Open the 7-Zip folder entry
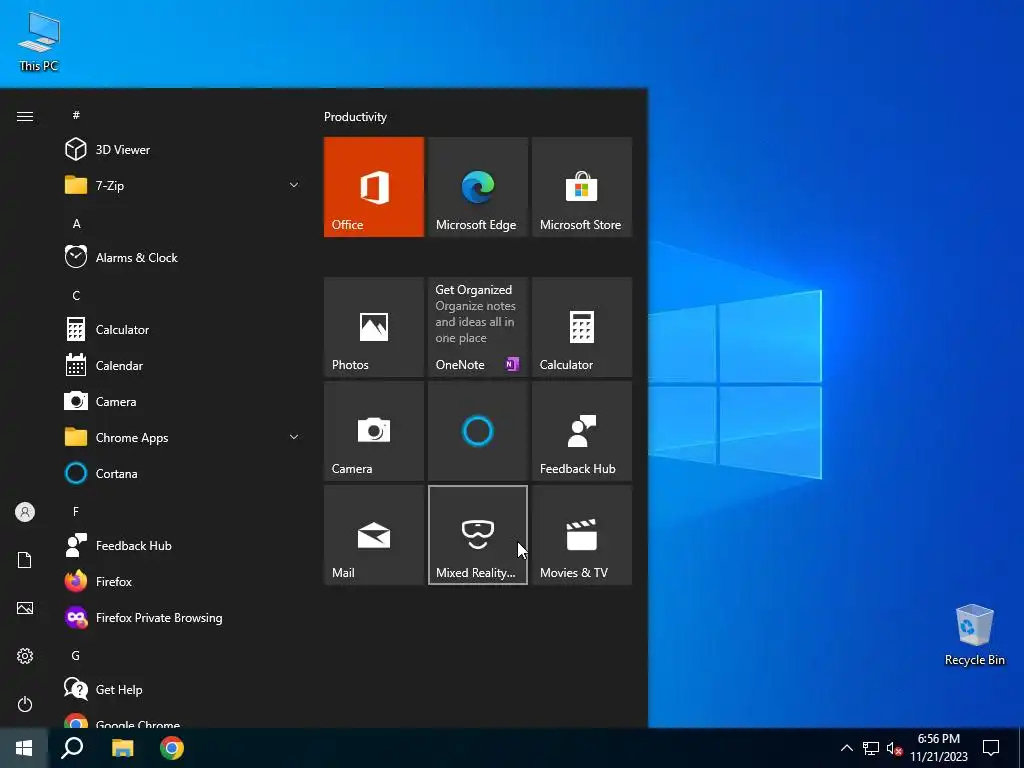Screen dimensions: 1024x768 pyautogui.click(x=183, y=185)
